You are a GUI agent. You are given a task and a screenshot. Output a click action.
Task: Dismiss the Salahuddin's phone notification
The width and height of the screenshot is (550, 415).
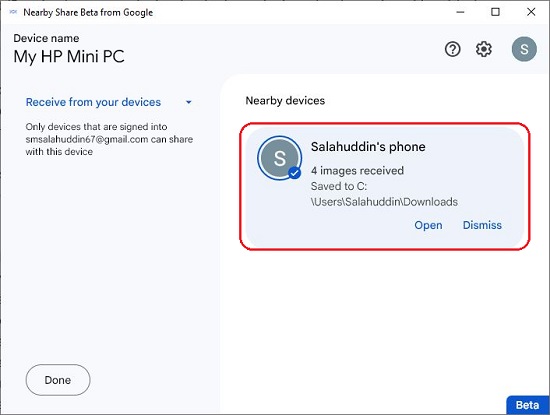(482, 225)
